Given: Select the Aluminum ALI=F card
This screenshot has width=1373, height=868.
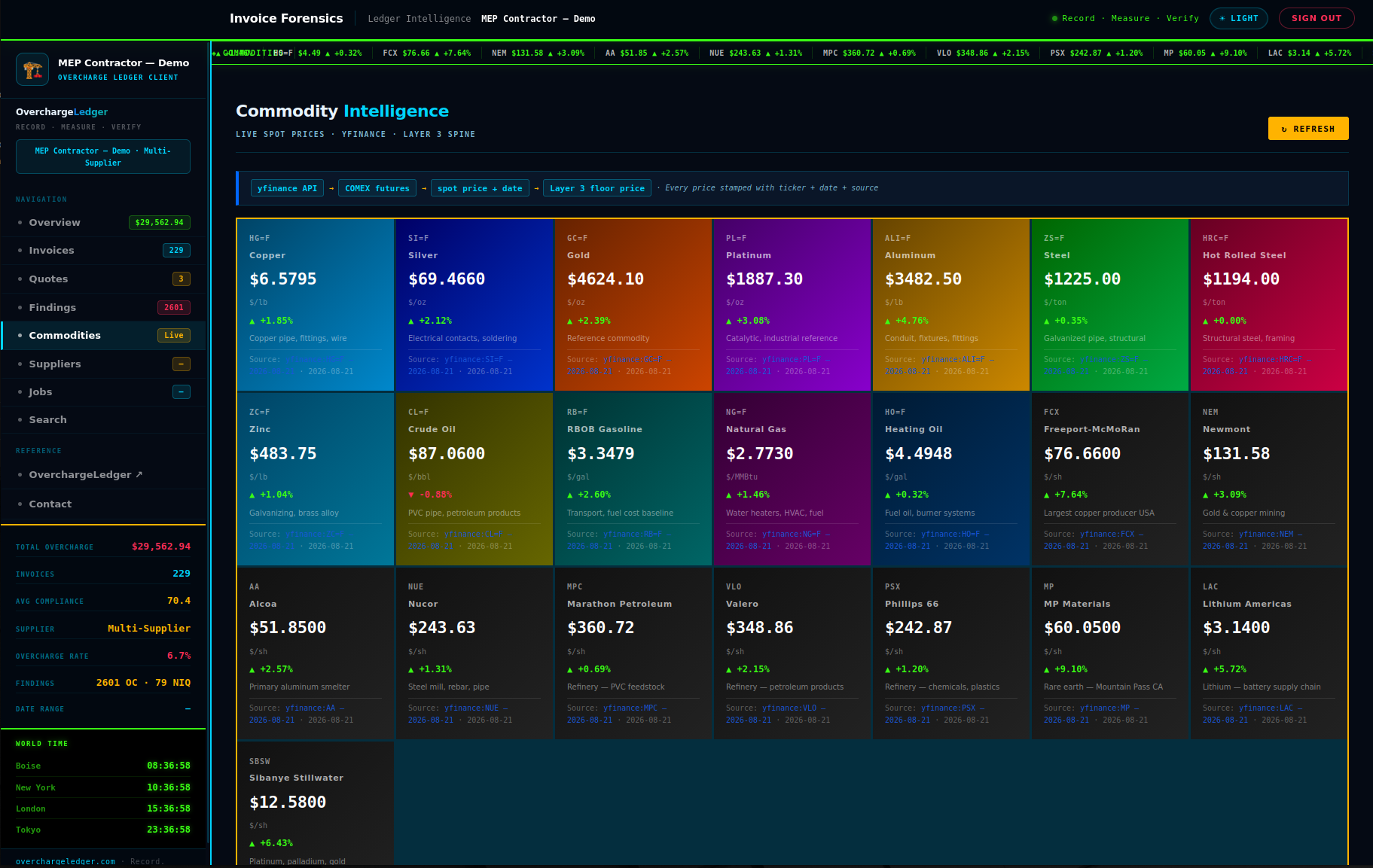Looking at the screenshot, I should pyautogui.click(x=951, y=305).
